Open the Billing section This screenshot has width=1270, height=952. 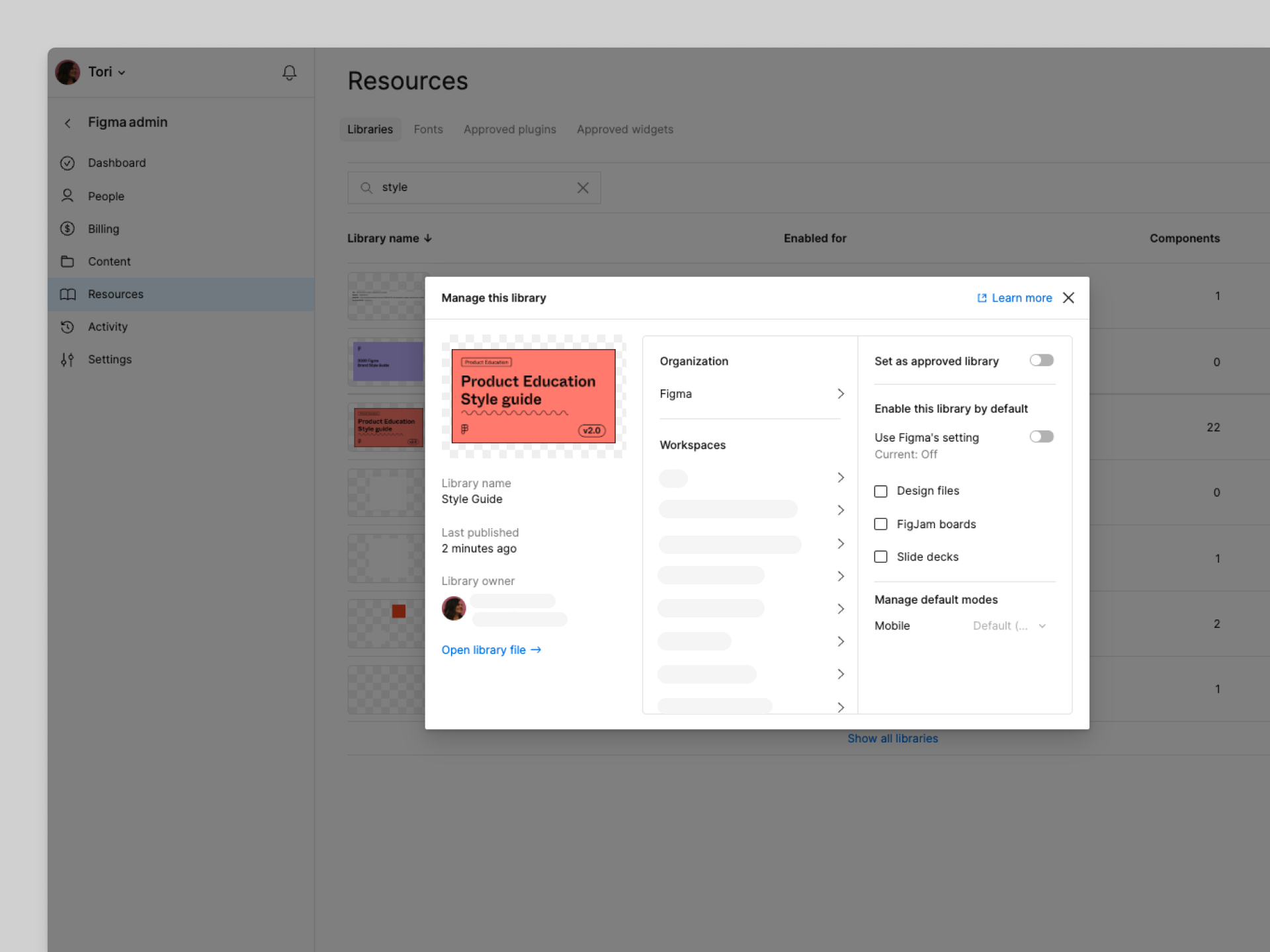pyautogui.click(x=103, y=229)
